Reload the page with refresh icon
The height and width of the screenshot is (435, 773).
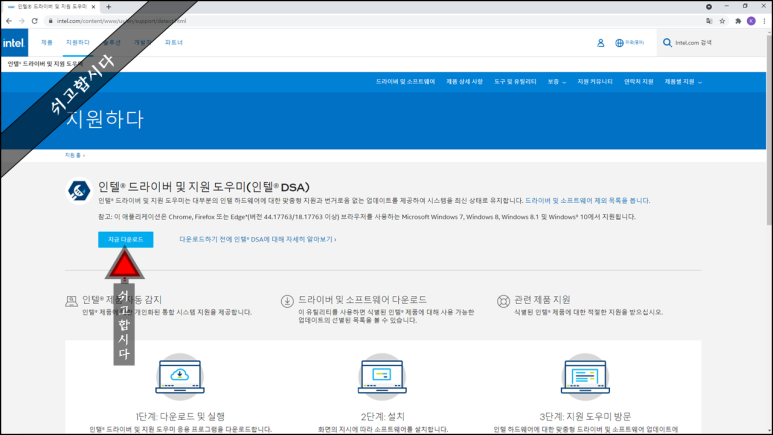click(x=35, y=21)
